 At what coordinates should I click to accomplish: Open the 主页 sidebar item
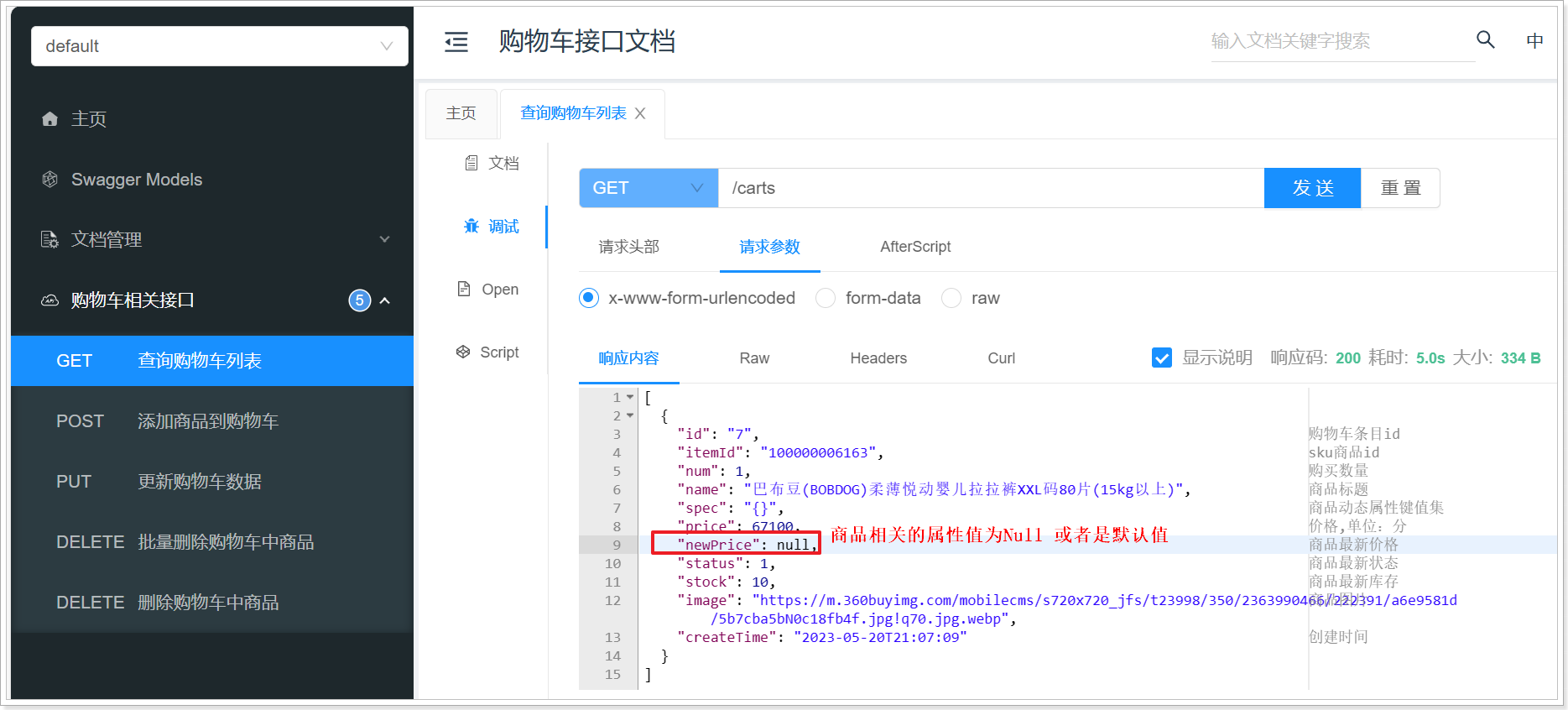[x=212, y=119]
